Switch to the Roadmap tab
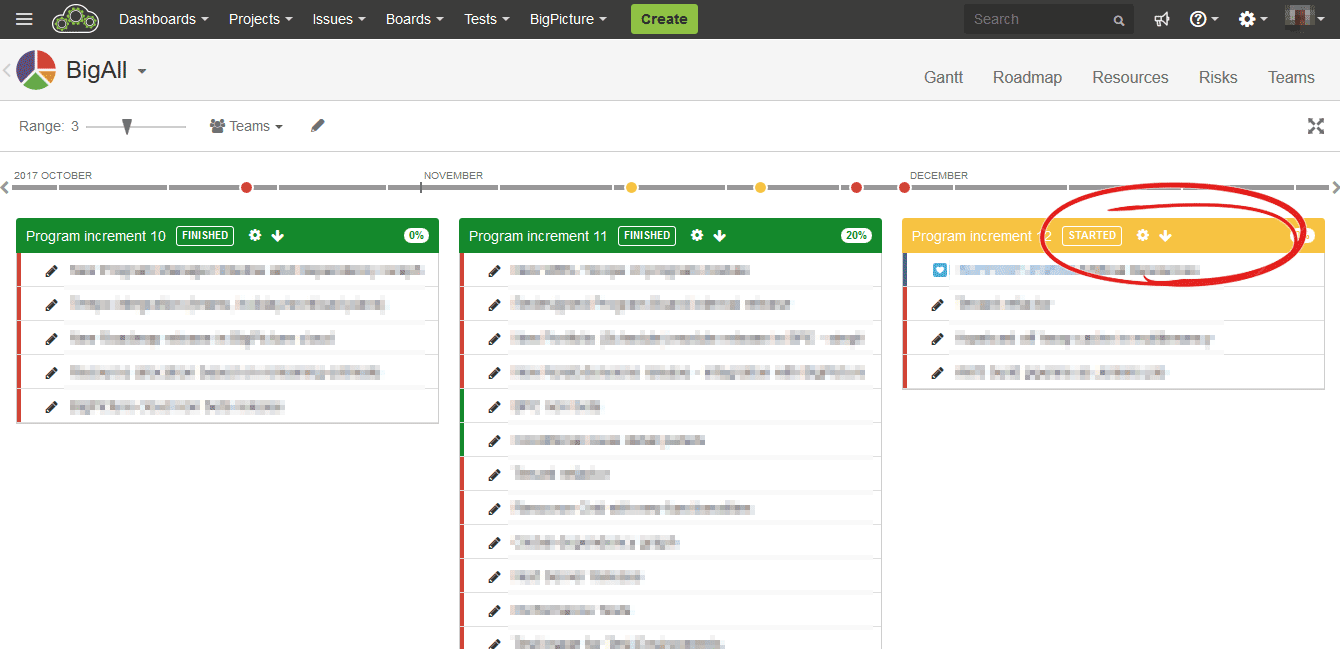The image size is (1340, 649). pos(1027,78)
